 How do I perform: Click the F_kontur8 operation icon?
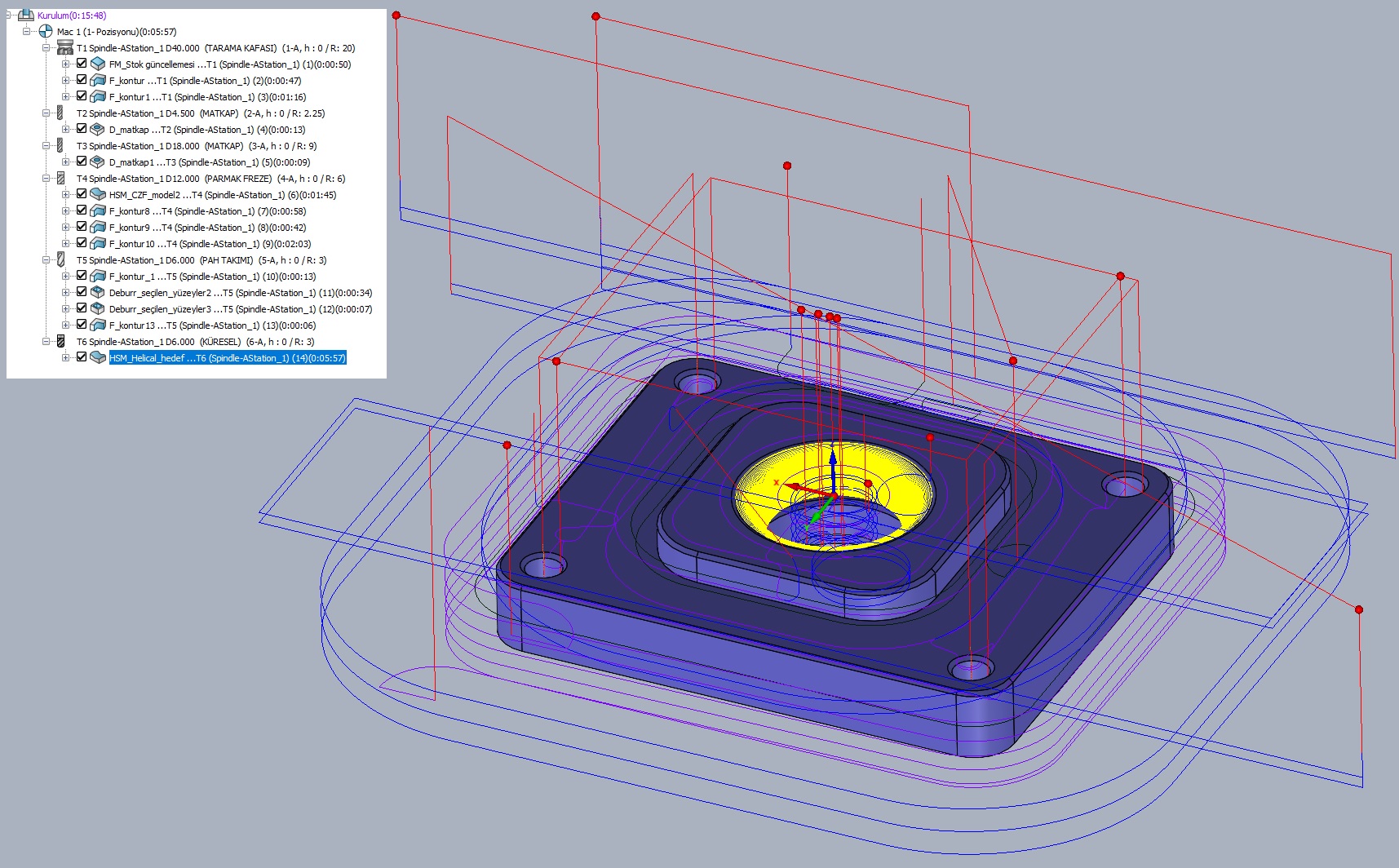tap(98, 210)
